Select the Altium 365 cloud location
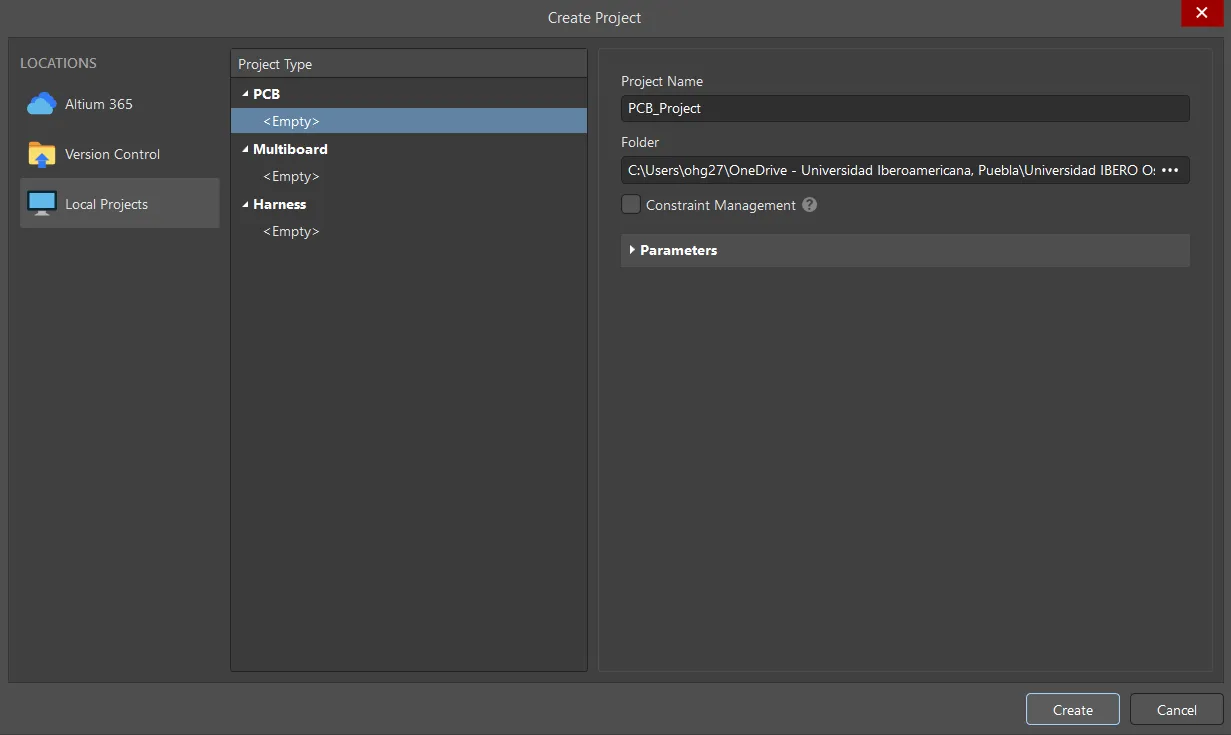The width and height of the screenshot is (1231, 735). [x=95, y=103]
